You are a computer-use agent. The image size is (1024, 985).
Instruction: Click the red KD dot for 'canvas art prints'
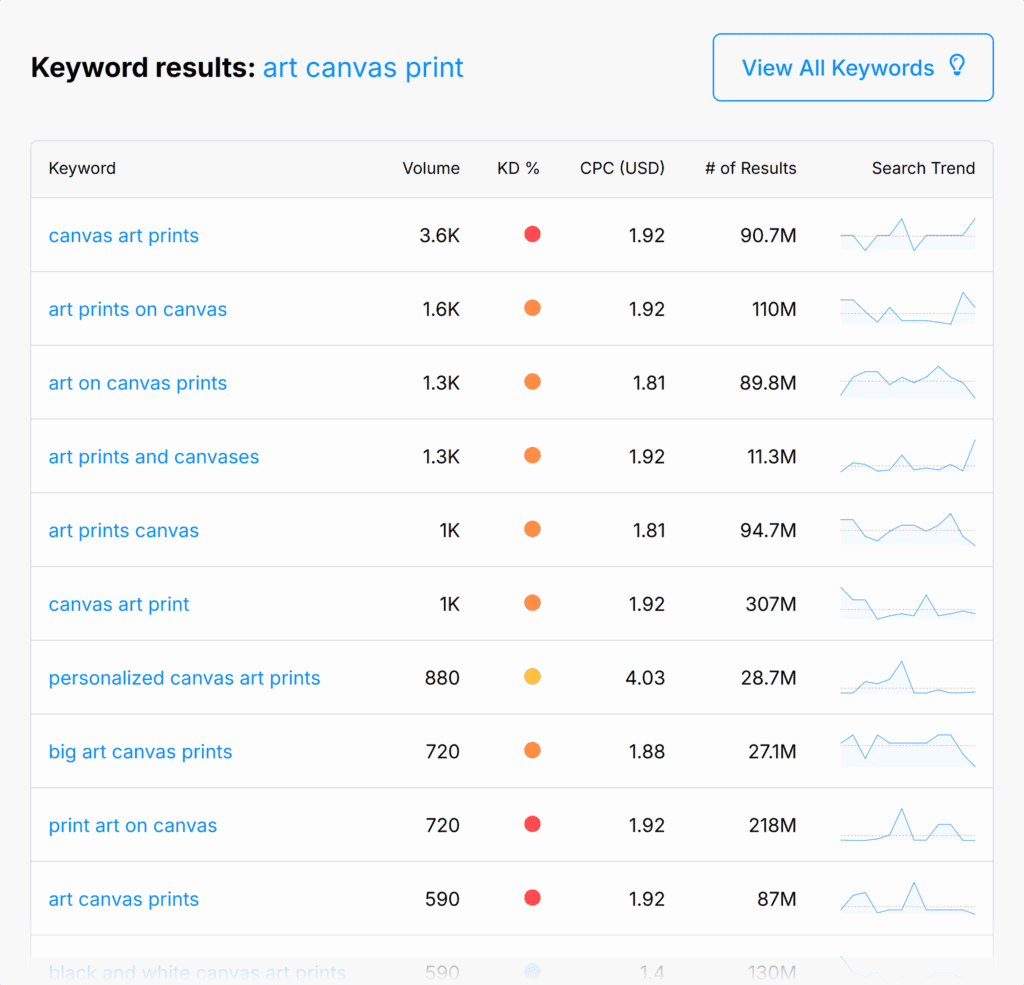pos(532,234)
